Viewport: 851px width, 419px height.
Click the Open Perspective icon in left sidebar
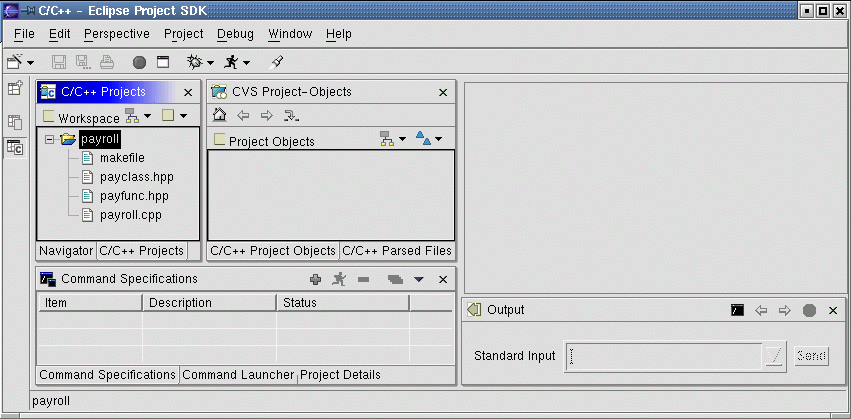click(x=15, y=88)
